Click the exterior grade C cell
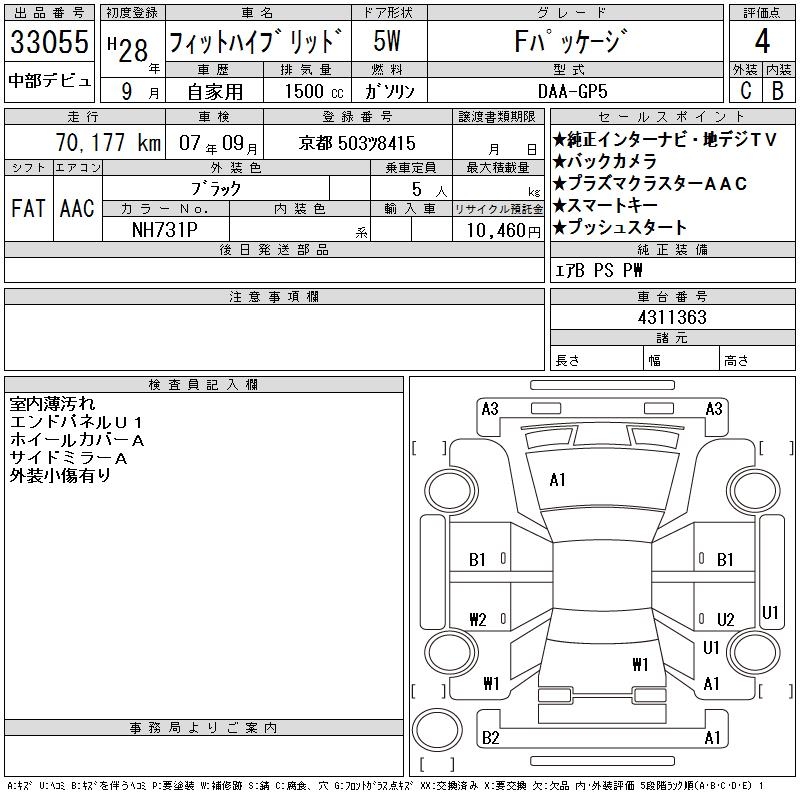The image size is (800, 800). click(x=746, y=91)
